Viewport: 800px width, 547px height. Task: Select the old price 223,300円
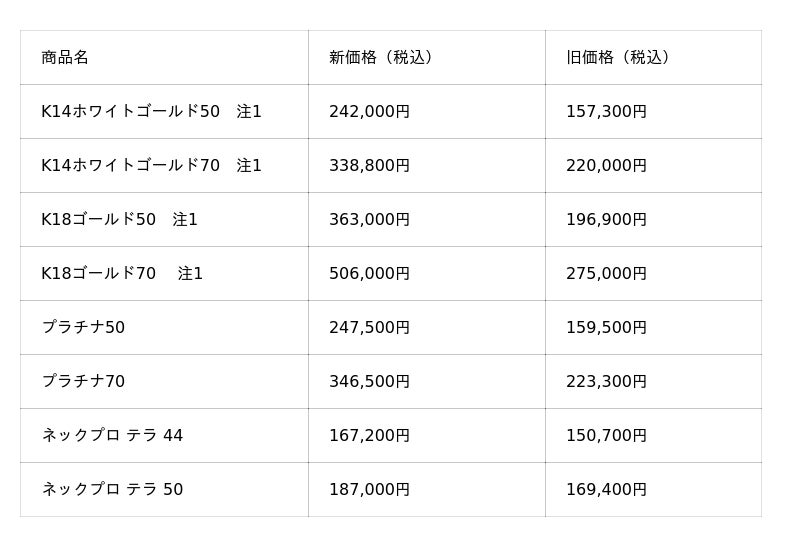(x=606, y=382)
